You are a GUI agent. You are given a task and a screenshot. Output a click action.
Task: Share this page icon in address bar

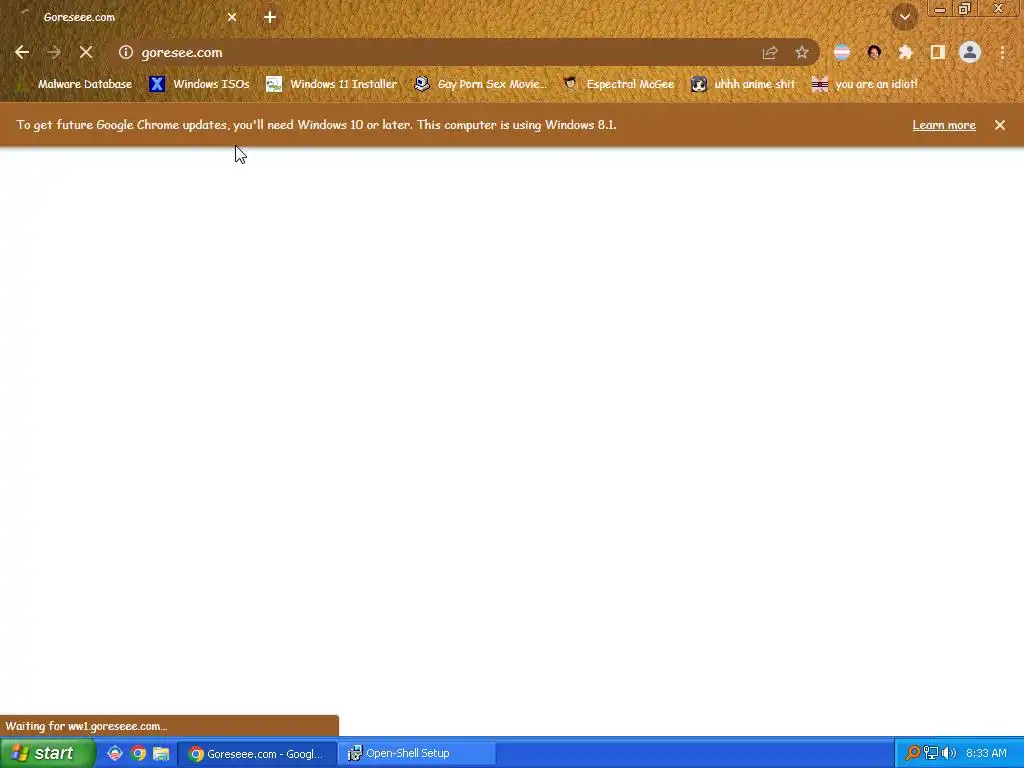[x=770, y=53]
